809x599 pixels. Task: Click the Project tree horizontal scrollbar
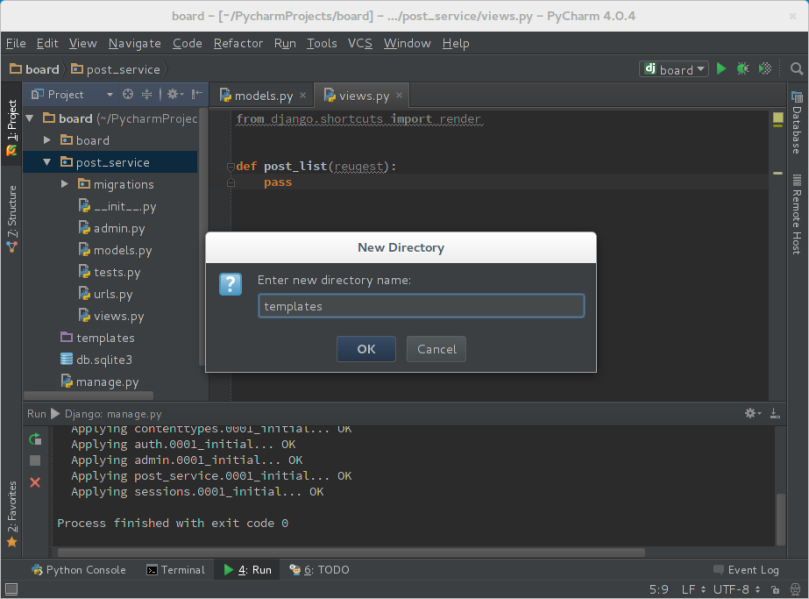point(89,396)
